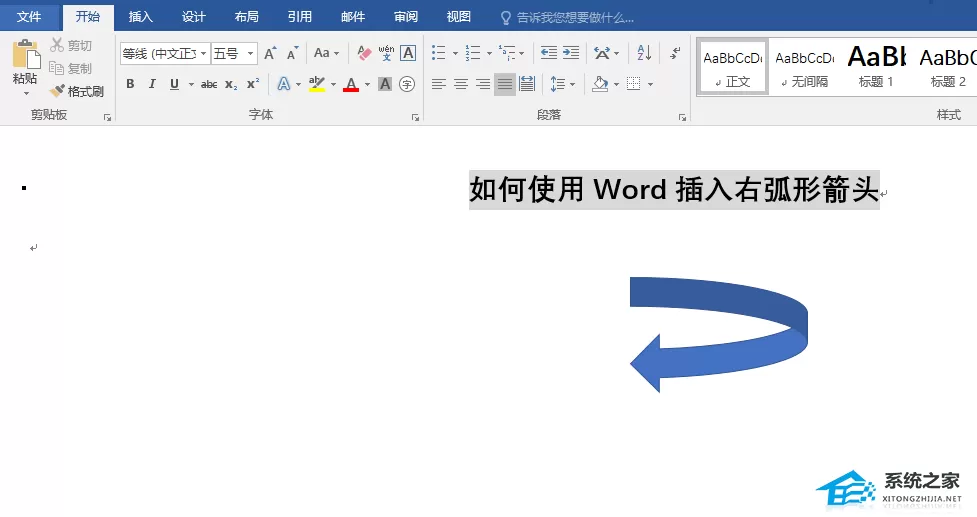The width and height of the screenshot is (977, 517).
Task: Increase font size with the large A icon
Action: (x=270, y=54)
